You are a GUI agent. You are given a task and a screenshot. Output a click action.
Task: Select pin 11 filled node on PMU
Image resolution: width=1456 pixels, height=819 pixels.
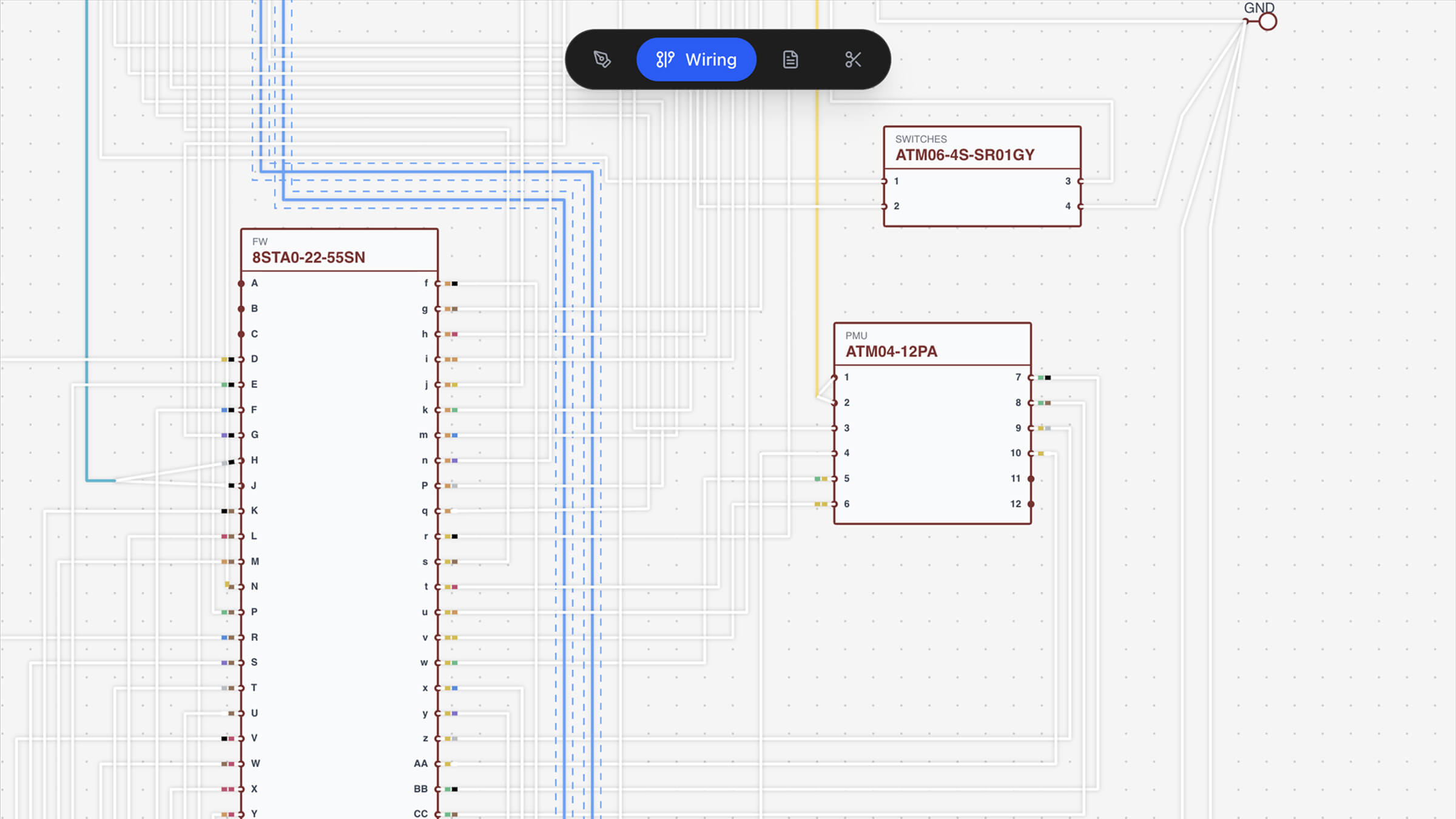point(1031,479)
